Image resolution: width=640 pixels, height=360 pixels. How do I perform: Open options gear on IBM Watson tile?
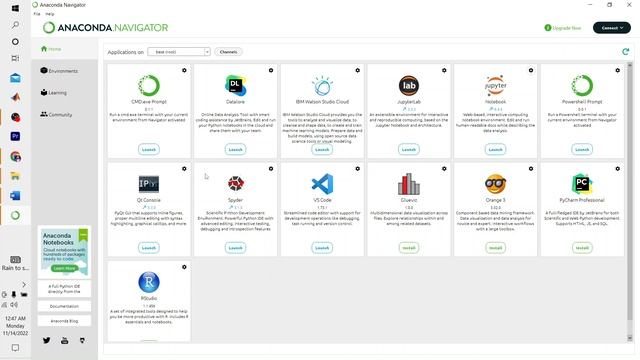click(358, 70)
